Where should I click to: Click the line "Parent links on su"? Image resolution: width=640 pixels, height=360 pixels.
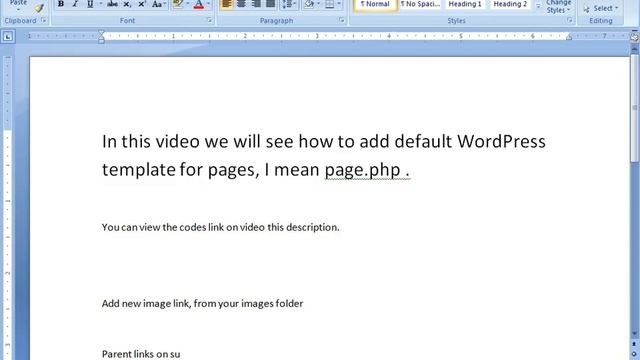click(x=141, y=354)
